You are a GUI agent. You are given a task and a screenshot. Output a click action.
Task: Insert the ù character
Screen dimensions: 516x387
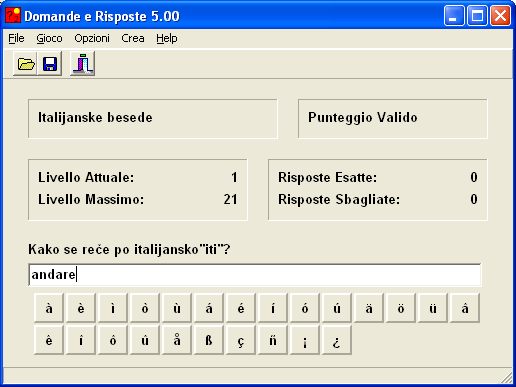click(177, 308)
